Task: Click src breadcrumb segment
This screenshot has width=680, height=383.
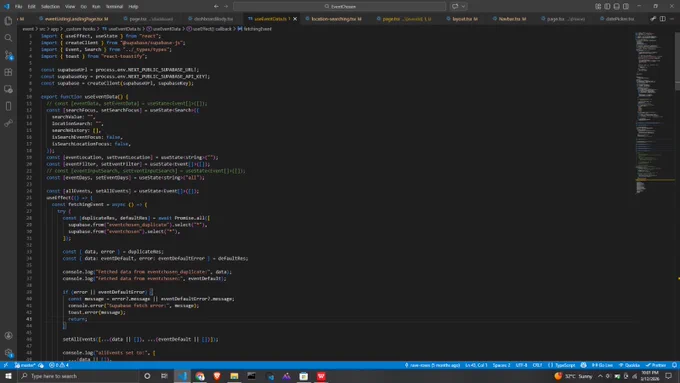Action: (x=42, y=29)
